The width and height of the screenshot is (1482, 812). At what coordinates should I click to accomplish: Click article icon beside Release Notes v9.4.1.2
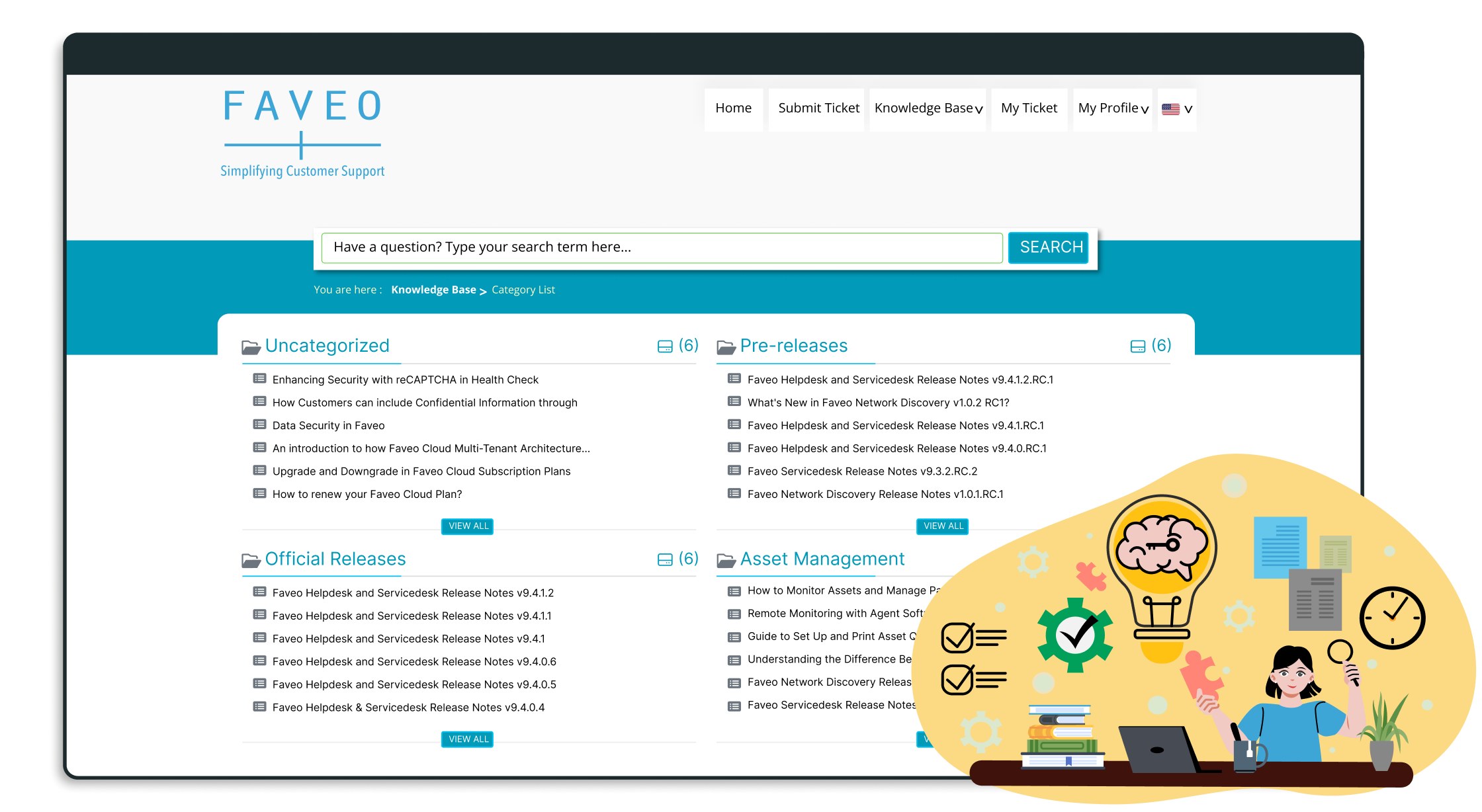pyautogui.click(x=259, y=592)
